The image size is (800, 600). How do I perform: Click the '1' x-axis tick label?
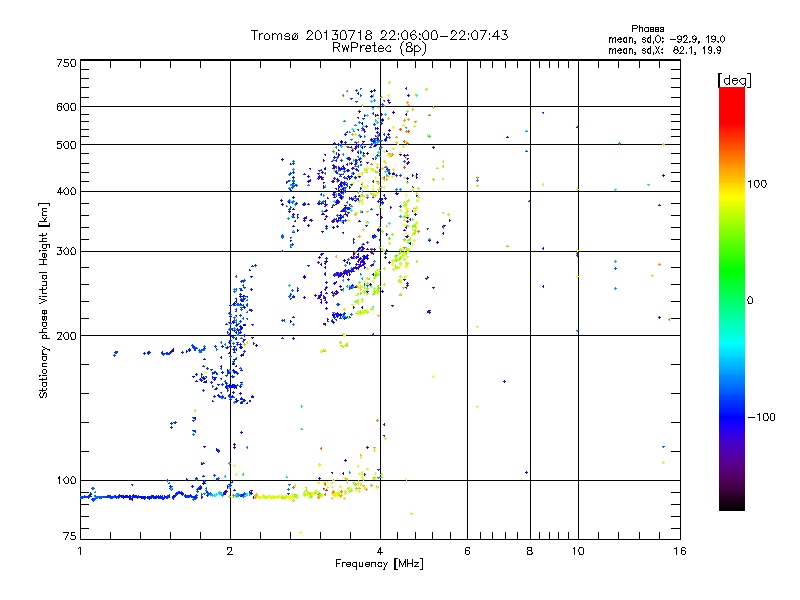click(x=80, y=551)
